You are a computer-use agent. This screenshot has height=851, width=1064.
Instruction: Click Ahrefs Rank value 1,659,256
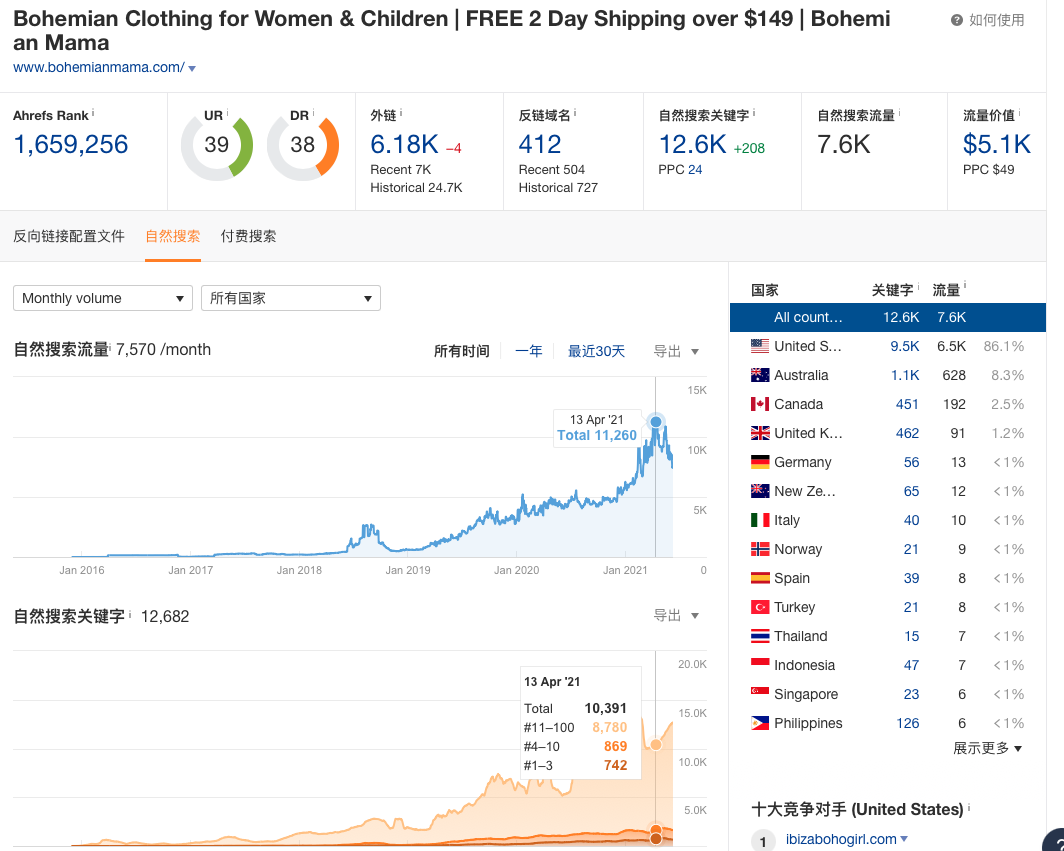(x=71, y=145)
